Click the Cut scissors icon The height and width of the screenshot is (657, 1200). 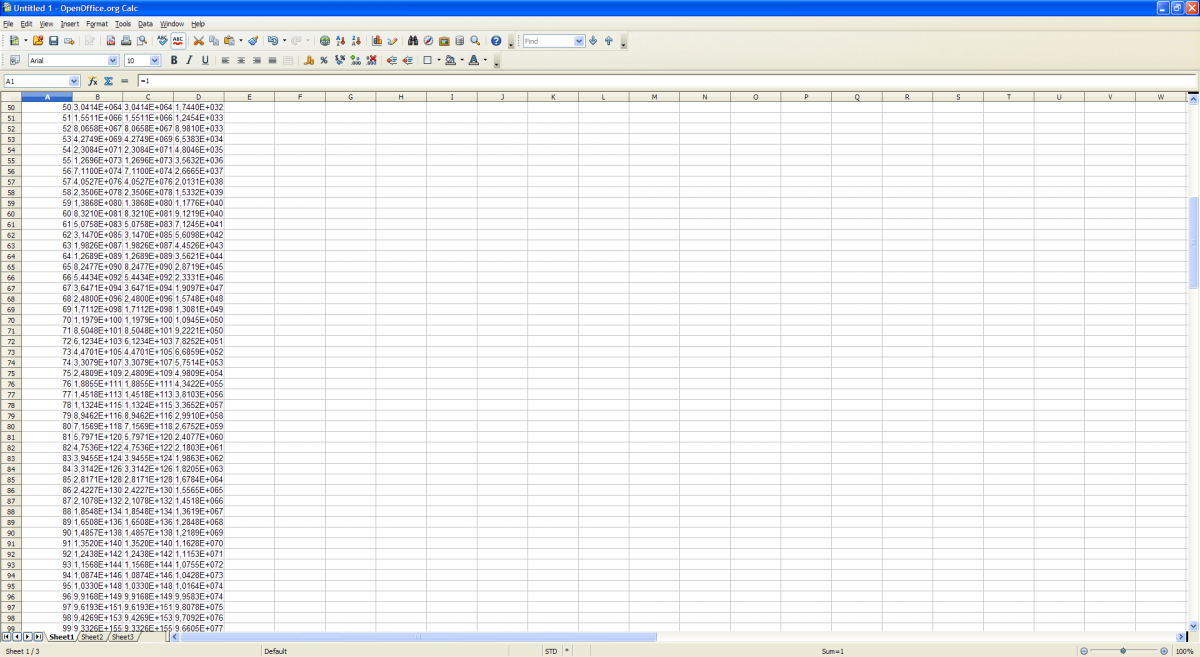[198, 41]
